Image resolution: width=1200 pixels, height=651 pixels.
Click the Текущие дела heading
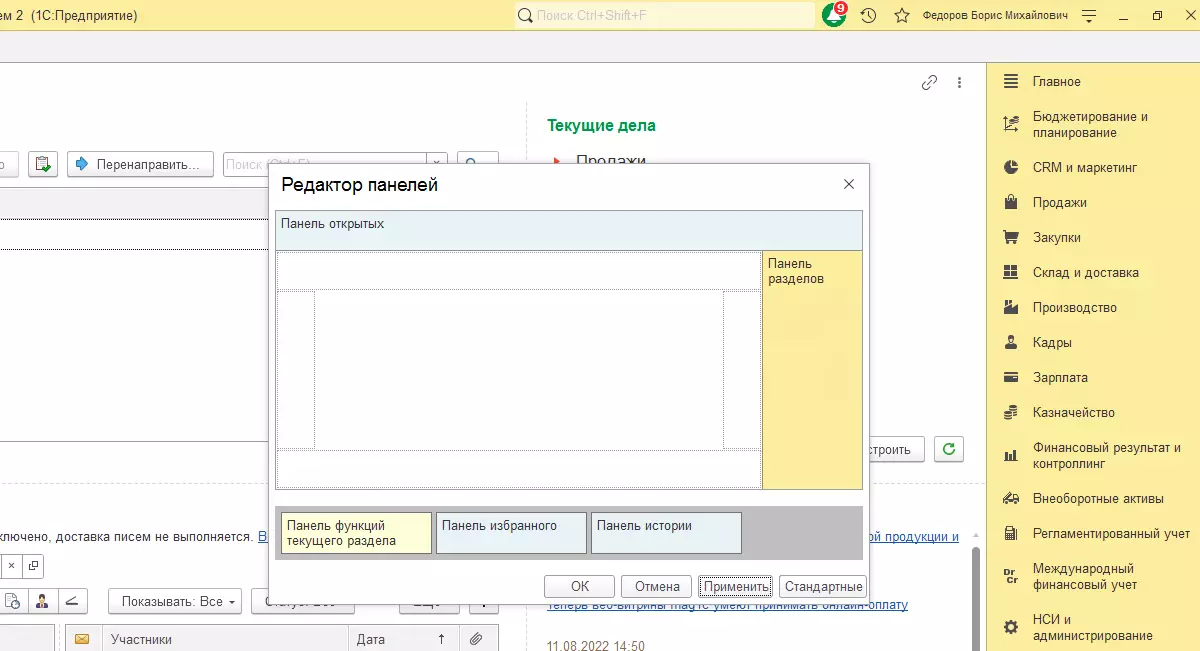click(602, 126)
